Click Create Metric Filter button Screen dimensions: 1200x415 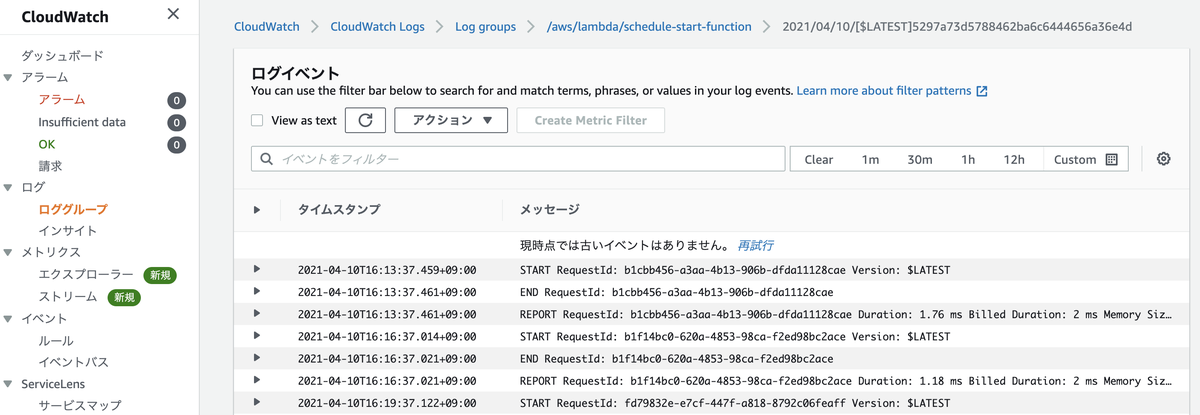(x=591, y=120)
